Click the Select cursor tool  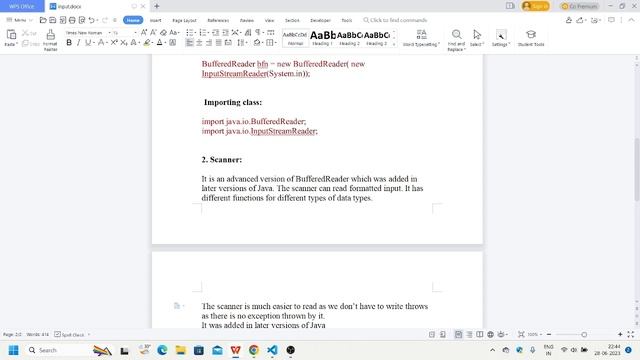(477, 38)
